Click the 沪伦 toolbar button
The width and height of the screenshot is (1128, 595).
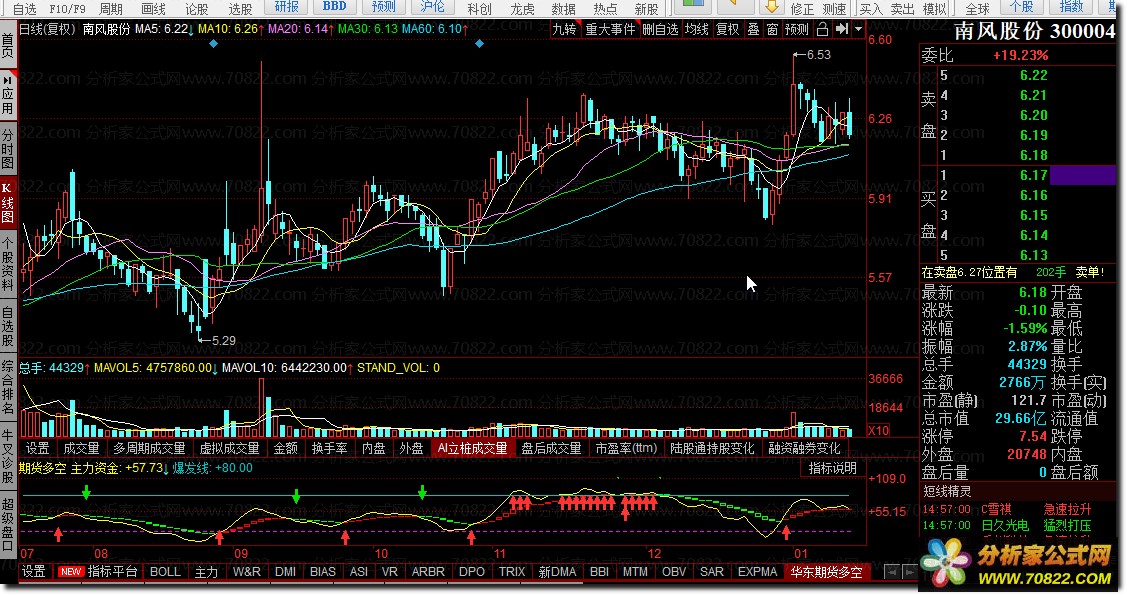point(432,6)
